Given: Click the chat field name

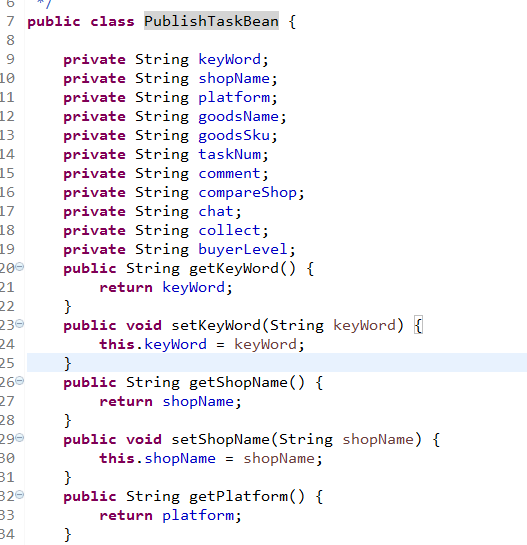Looking at the screenshot, I should pyautogui.click(x=216, y=211).
